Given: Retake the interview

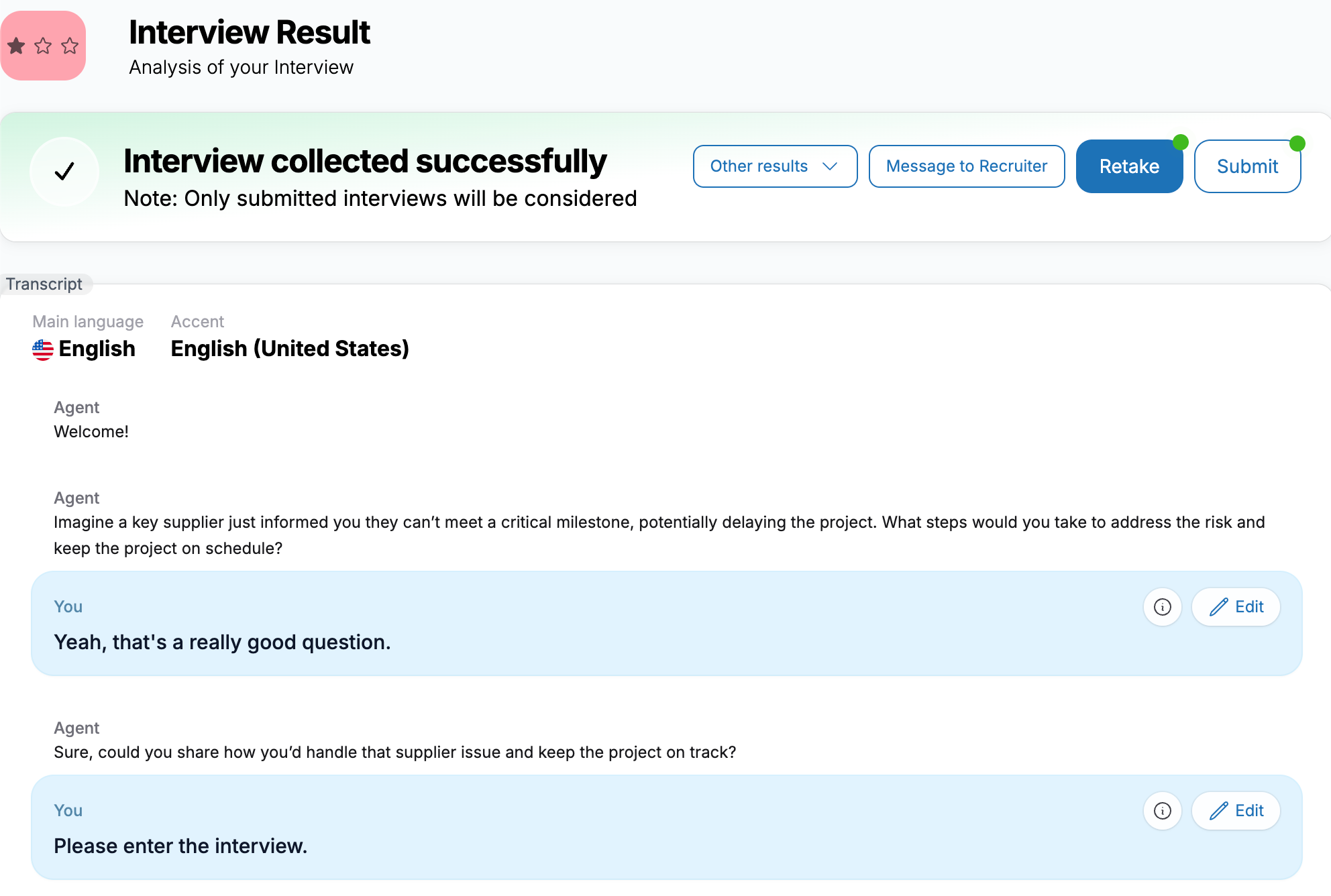Looking at the screenshot, I should (x=1129, y=166).
